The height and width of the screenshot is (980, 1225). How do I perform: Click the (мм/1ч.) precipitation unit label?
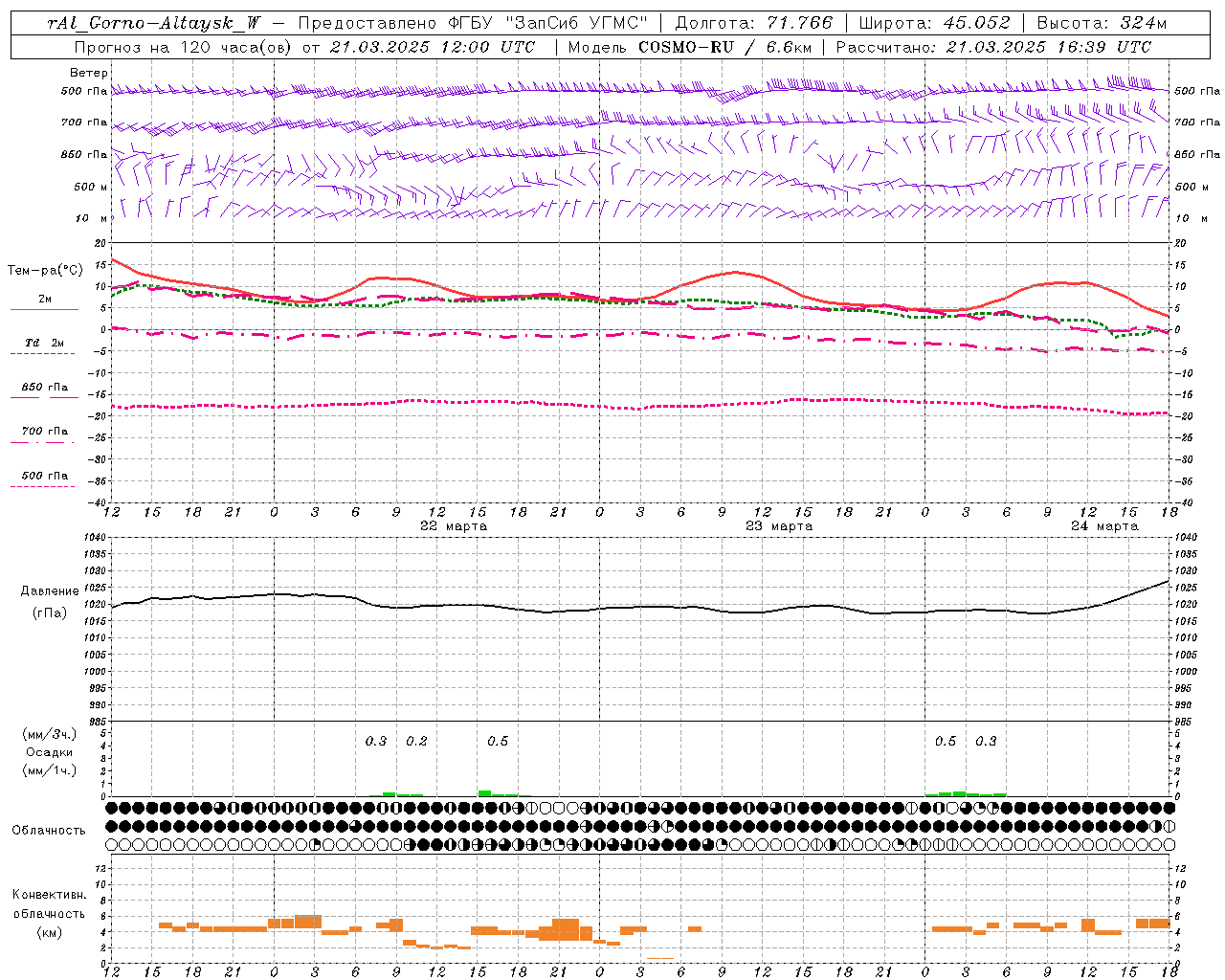(49, 769)
